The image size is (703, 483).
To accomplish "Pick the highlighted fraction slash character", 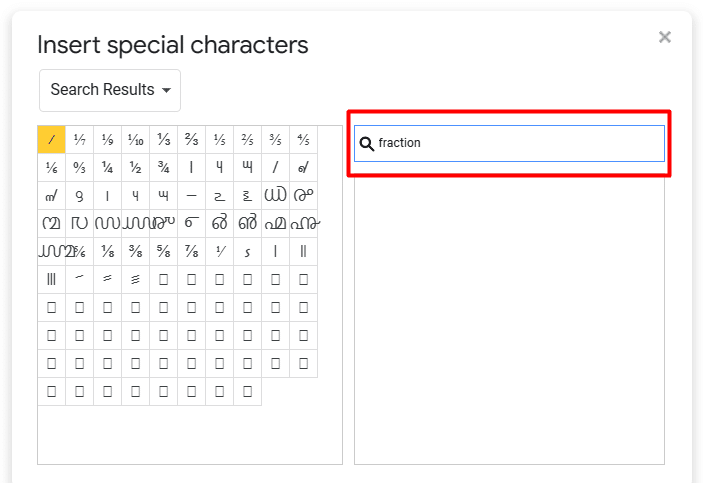I will click(51, 140).
